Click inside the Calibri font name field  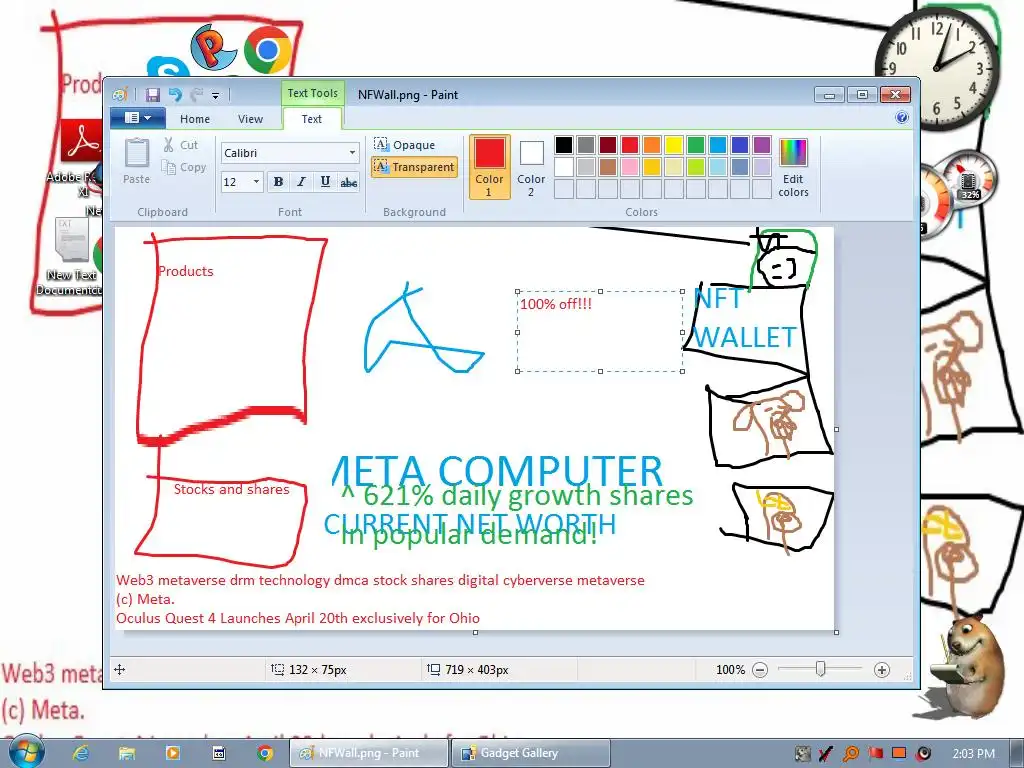coord(284,153)
